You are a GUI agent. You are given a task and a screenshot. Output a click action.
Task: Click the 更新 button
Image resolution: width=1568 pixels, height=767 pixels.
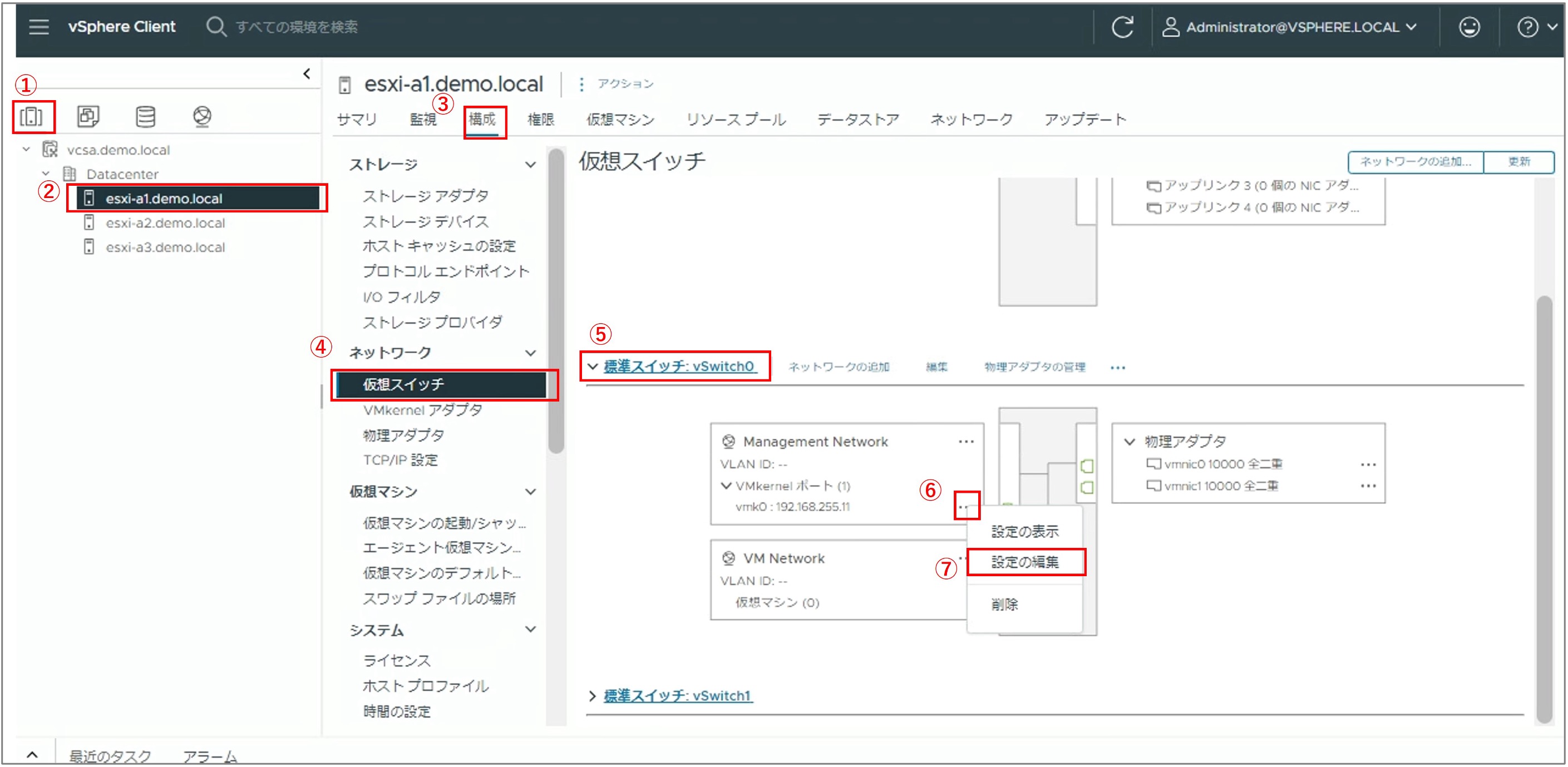1518,161
